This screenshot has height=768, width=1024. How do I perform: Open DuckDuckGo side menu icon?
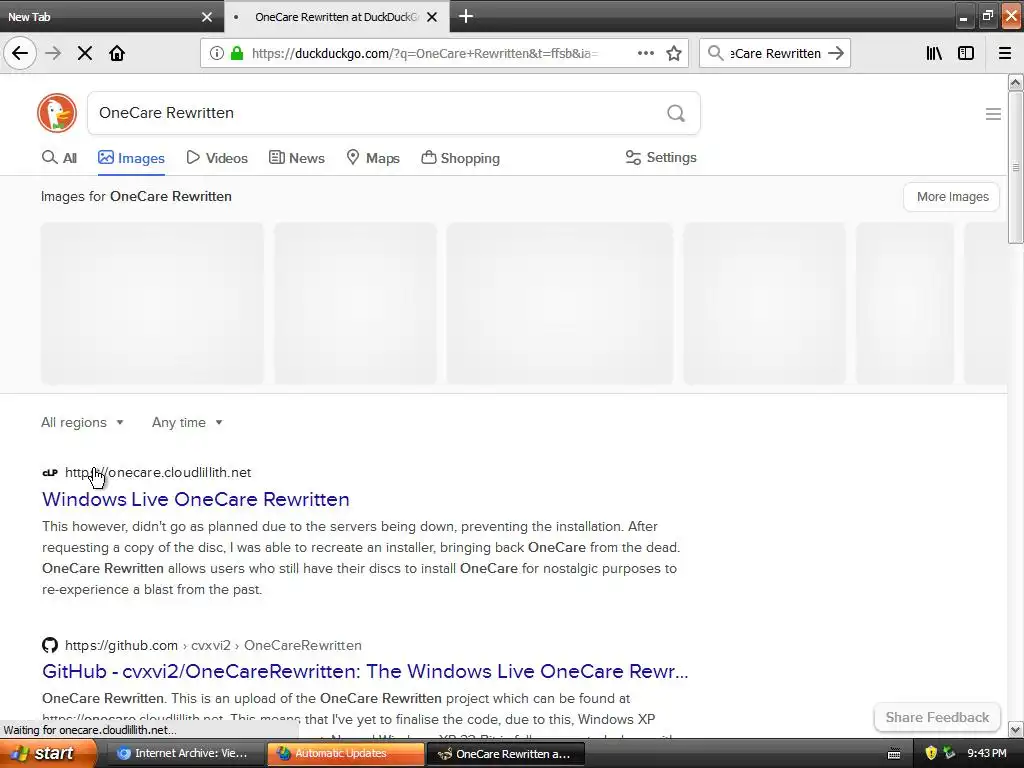pos(993,114)
